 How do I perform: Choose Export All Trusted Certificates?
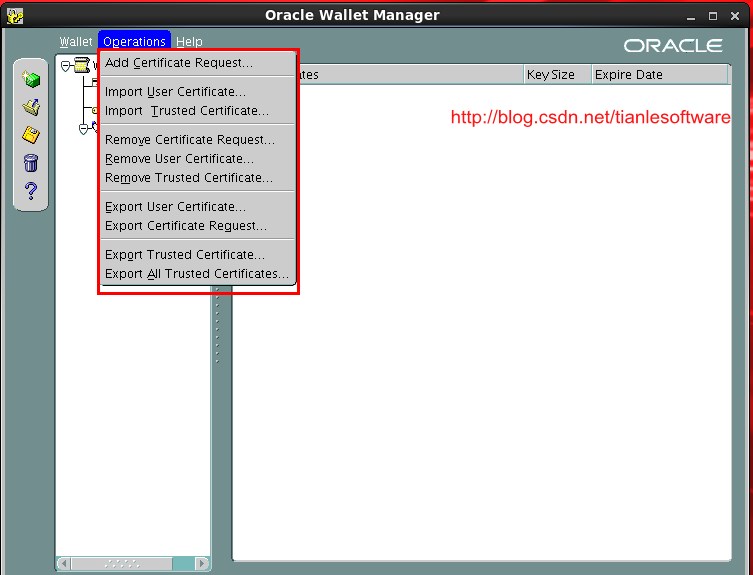198,274
